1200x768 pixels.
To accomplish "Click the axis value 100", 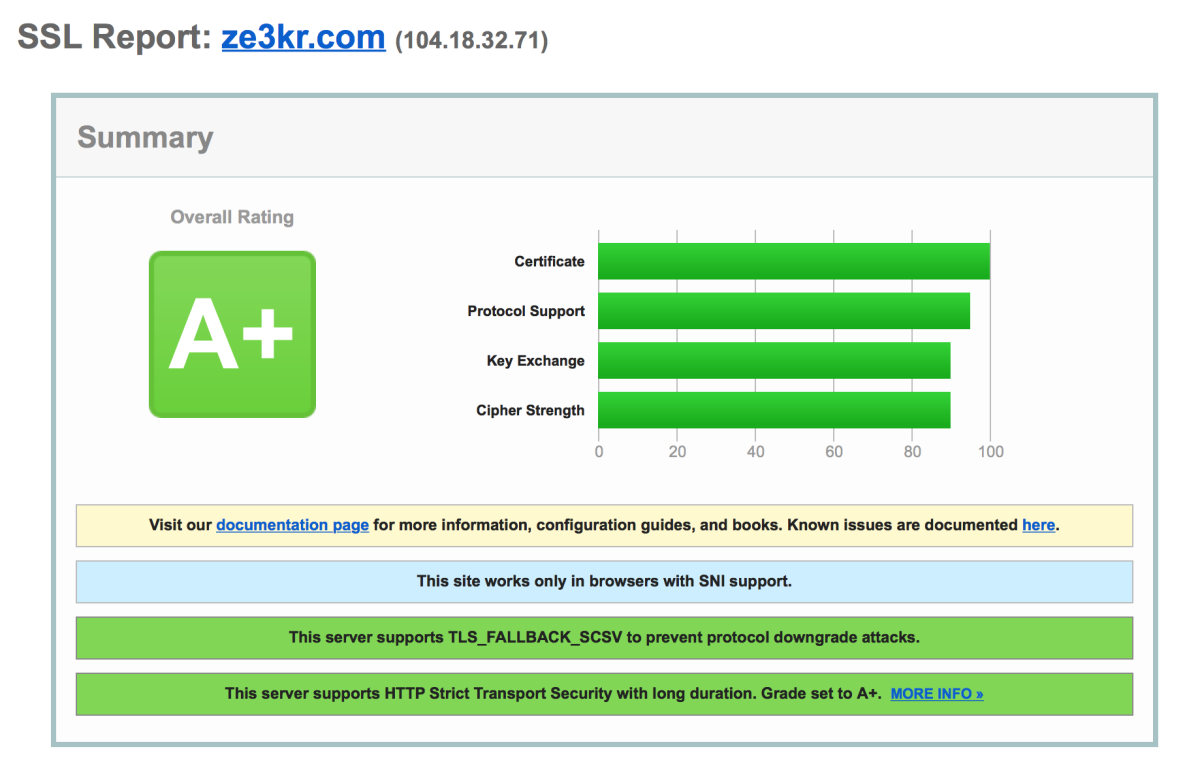I will [x=990, y=452].
